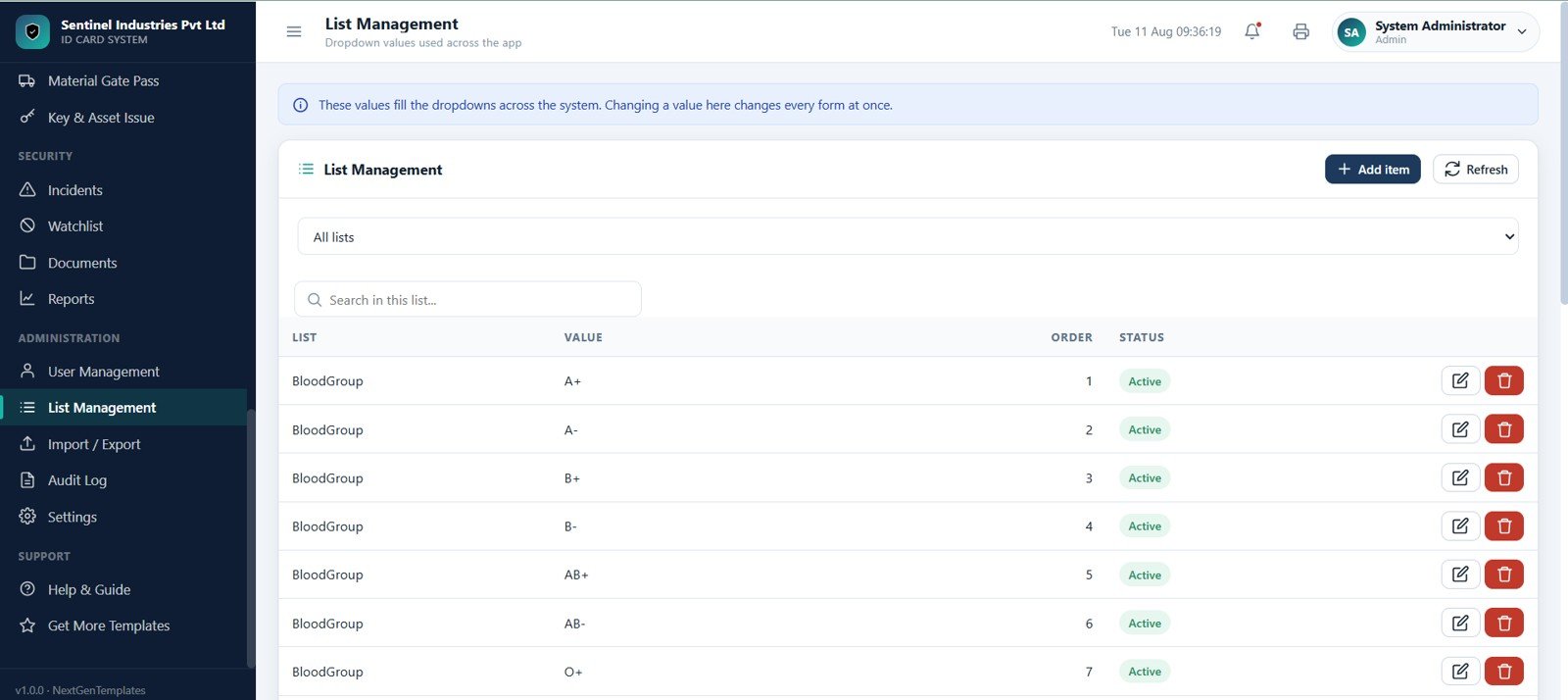
Task: Click the value cell AB+
Action: coord(576,575)
